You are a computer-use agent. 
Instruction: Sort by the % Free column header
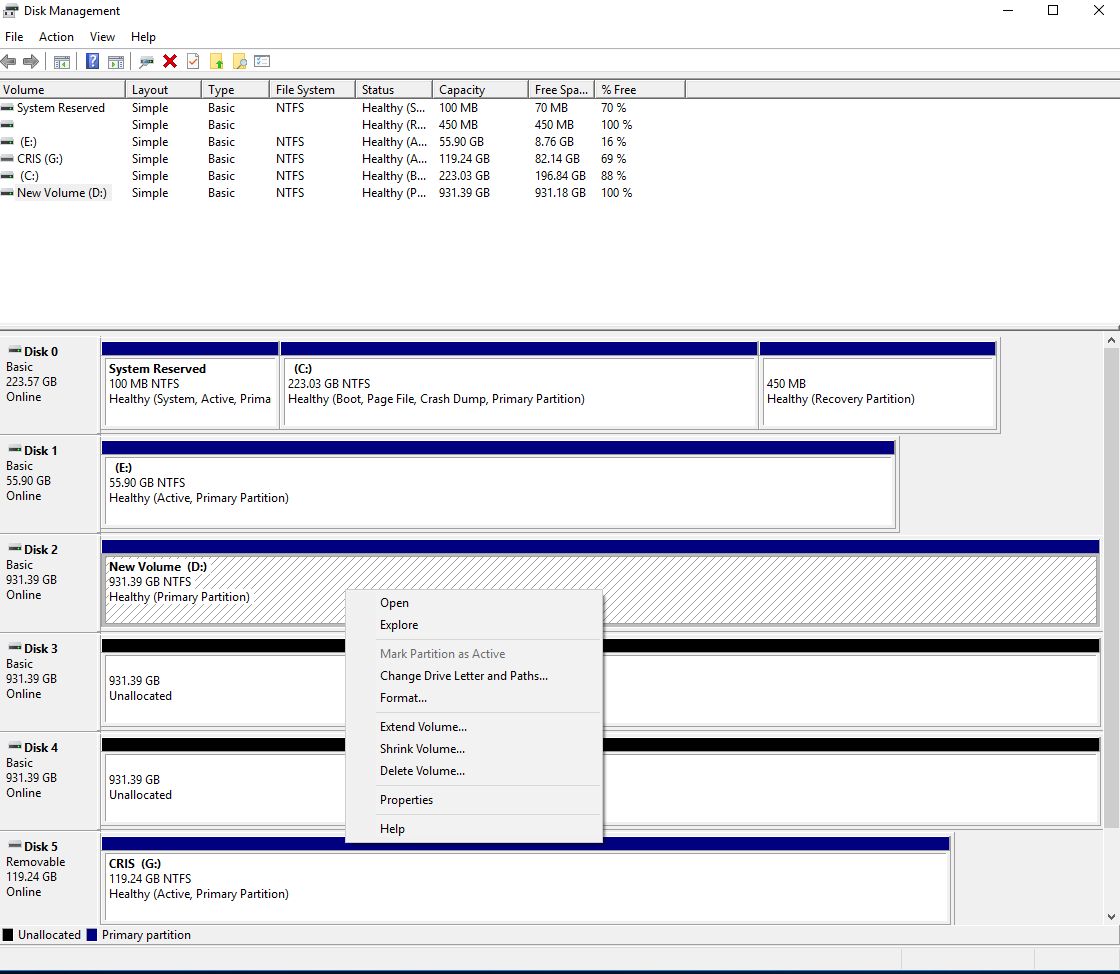(x=640, y=89)
